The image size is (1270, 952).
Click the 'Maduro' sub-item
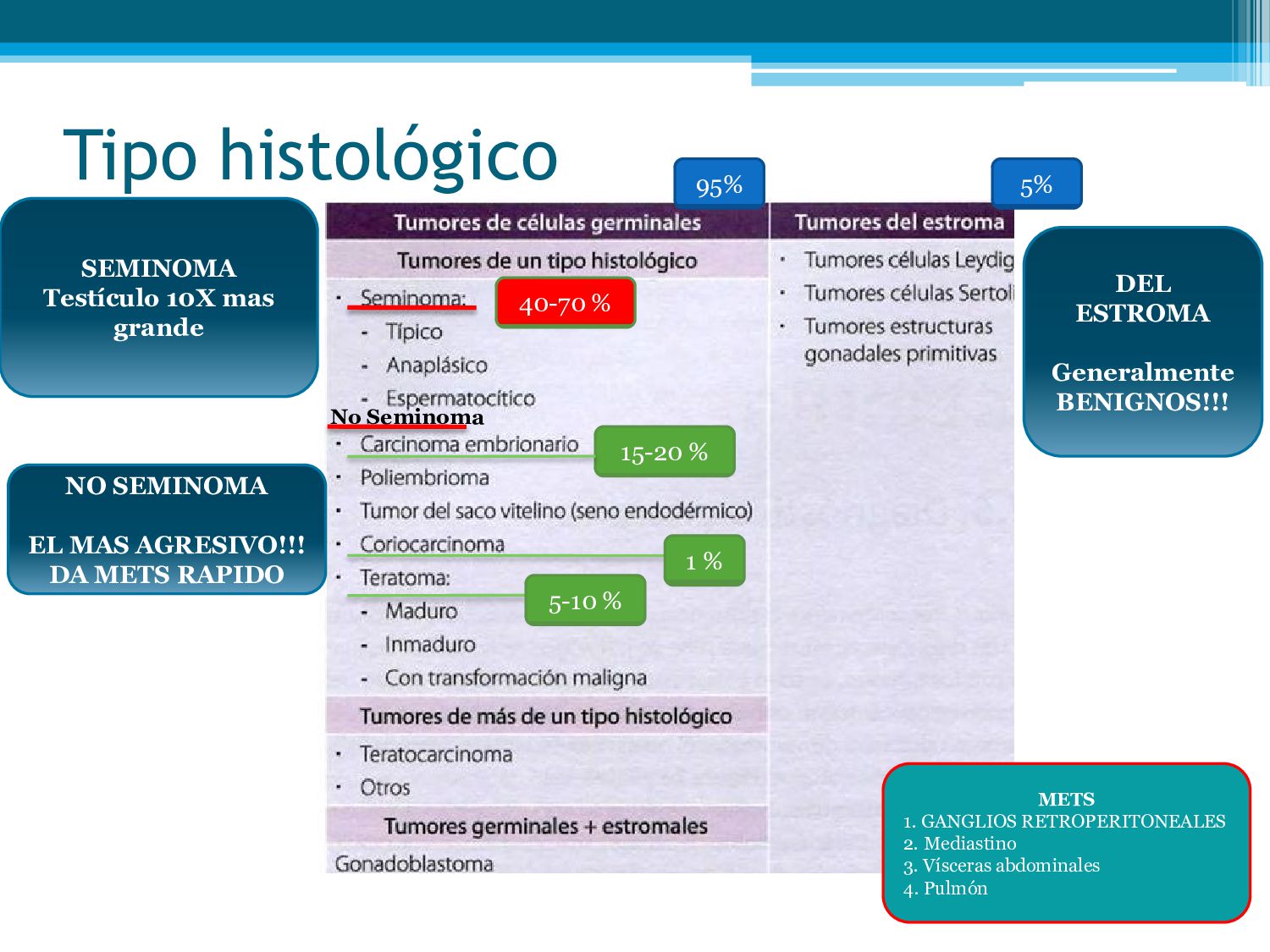(421, 611)
